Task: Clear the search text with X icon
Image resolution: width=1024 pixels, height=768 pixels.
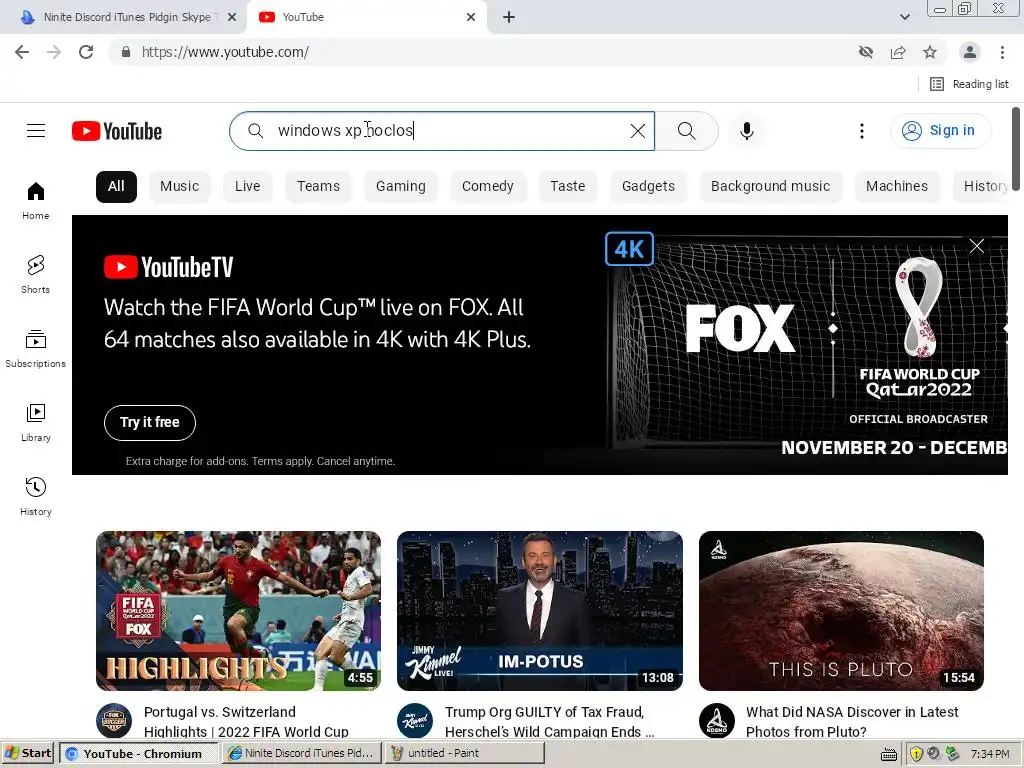Action: 638,131
